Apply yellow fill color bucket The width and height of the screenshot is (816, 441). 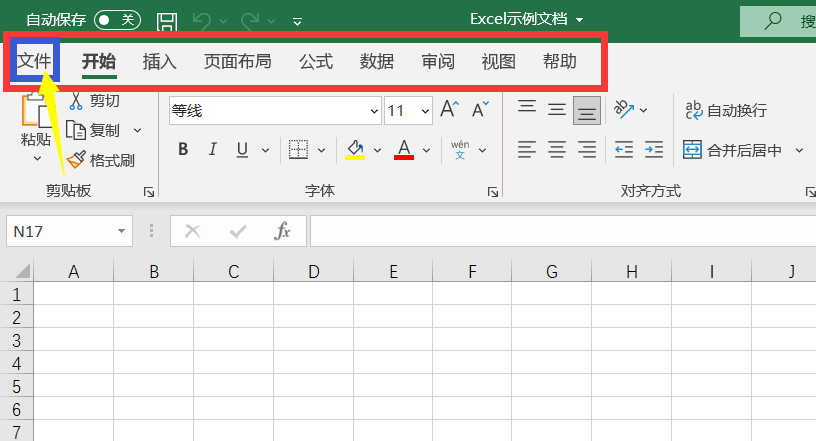click(x=355, y=150)
